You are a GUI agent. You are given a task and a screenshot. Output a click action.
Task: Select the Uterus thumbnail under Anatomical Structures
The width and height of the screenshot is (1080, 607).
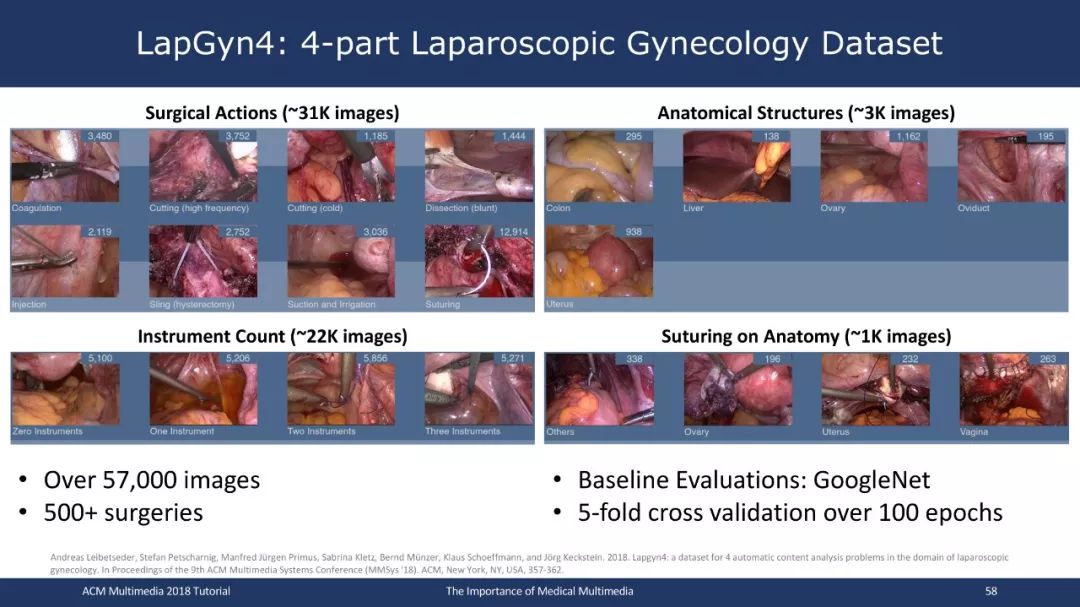tap(599, 261)
